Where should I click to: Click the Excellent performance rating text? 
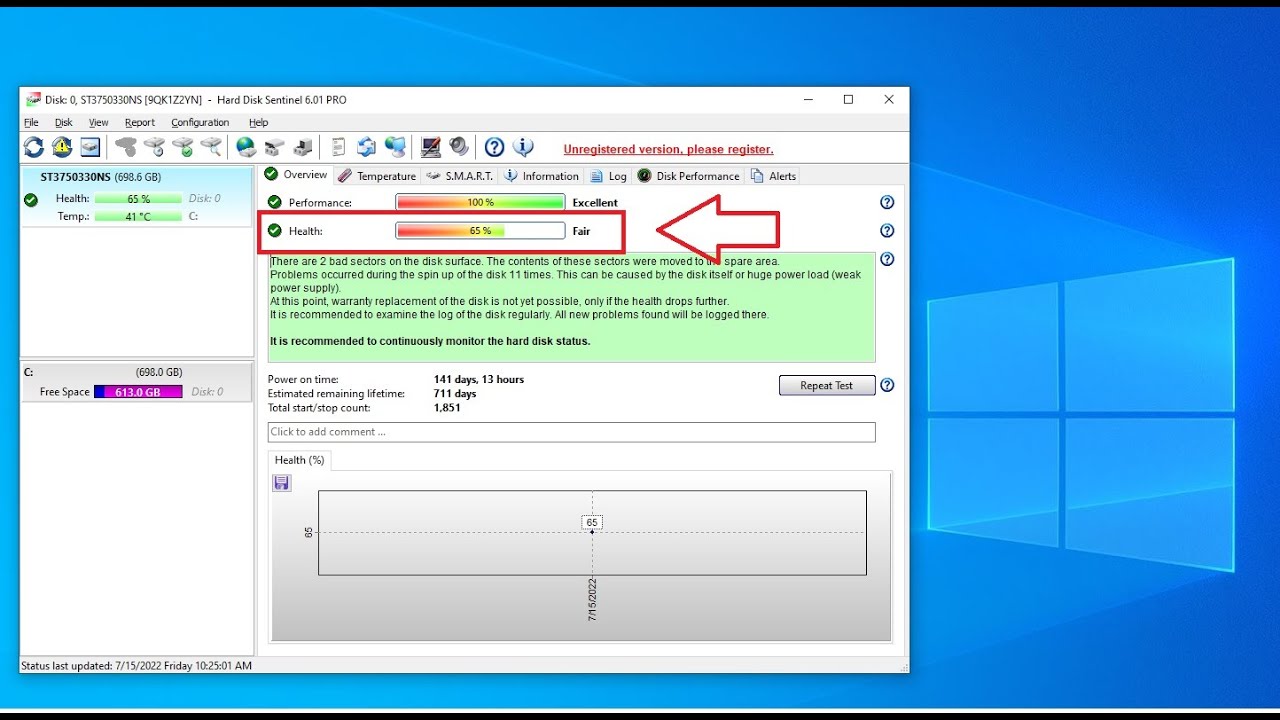[595, 203]
